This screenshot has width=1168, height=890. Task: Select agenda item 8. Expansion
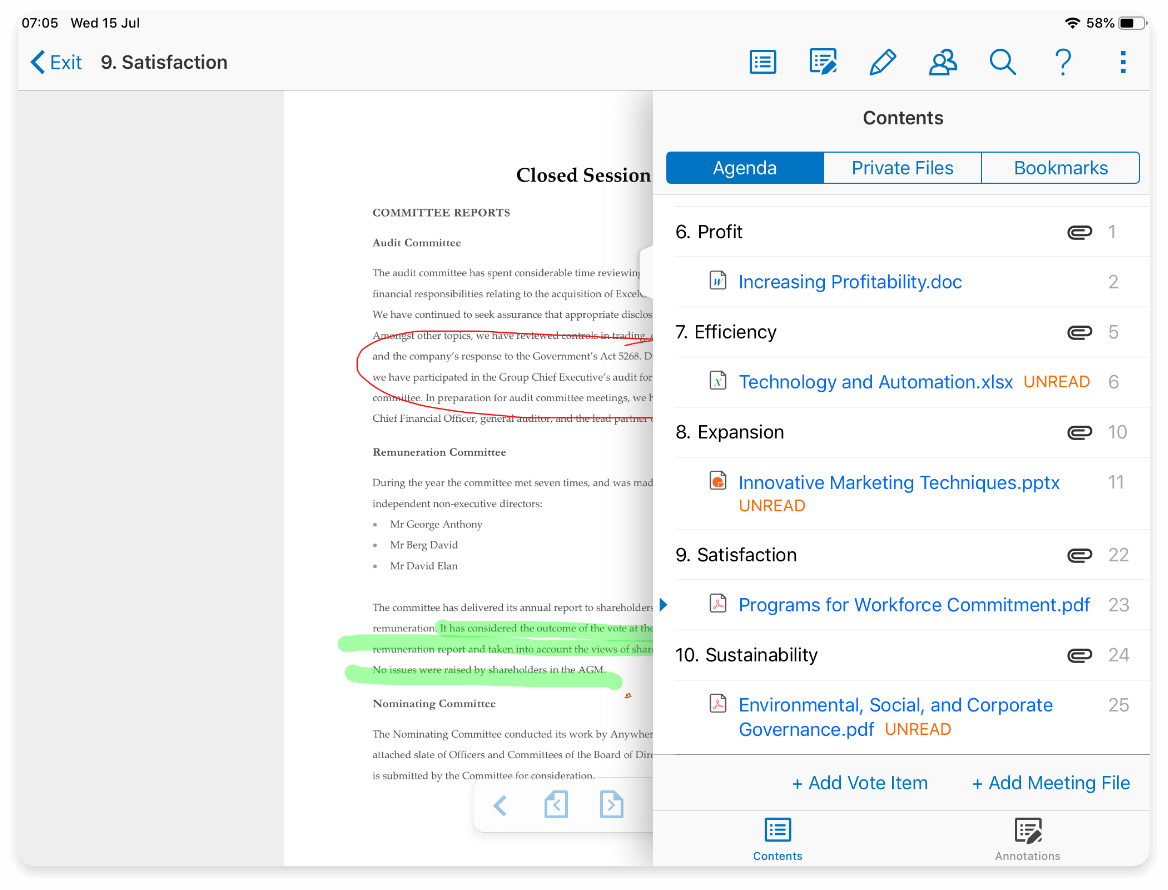point(902,433)
